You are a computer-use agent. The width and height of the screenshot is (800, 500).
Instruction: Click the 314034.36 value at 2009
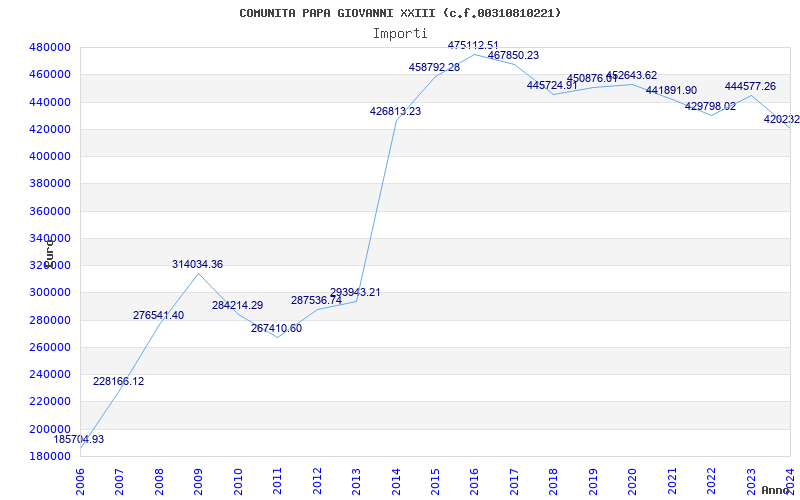(x=197, y=264)
